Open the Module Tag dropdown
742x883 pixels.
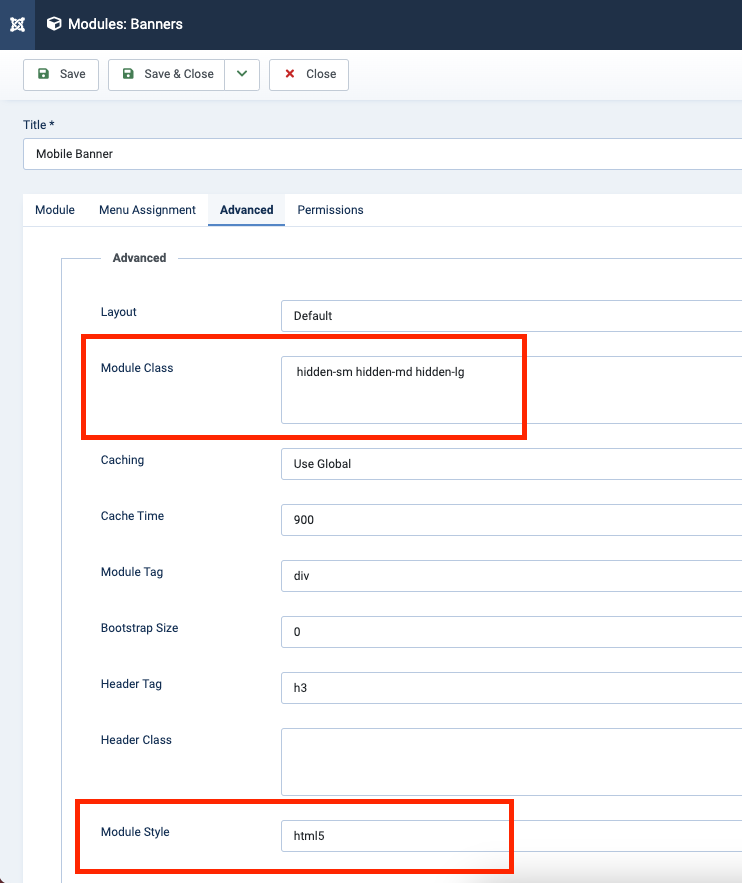[x=511, y=576]
